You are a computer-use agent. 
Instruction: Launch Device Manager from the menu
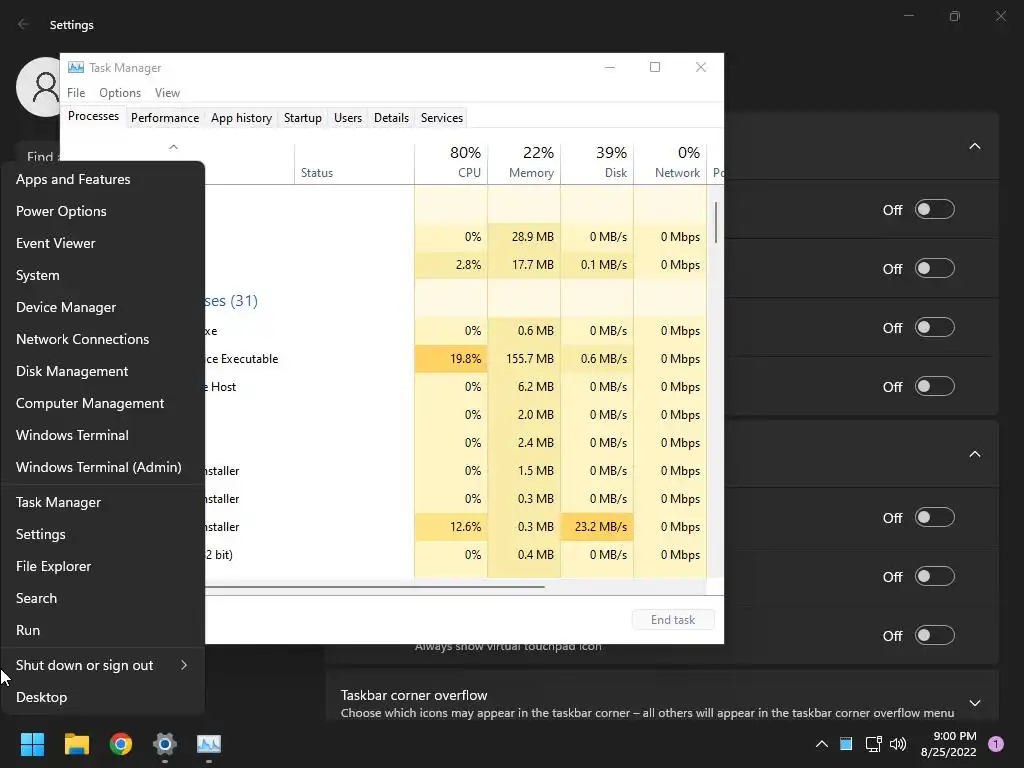point(103,307)
